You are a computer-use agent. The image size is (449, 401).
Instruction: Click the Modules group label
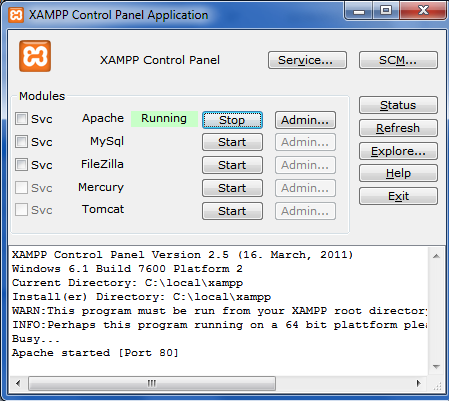[x=42, y=96]
